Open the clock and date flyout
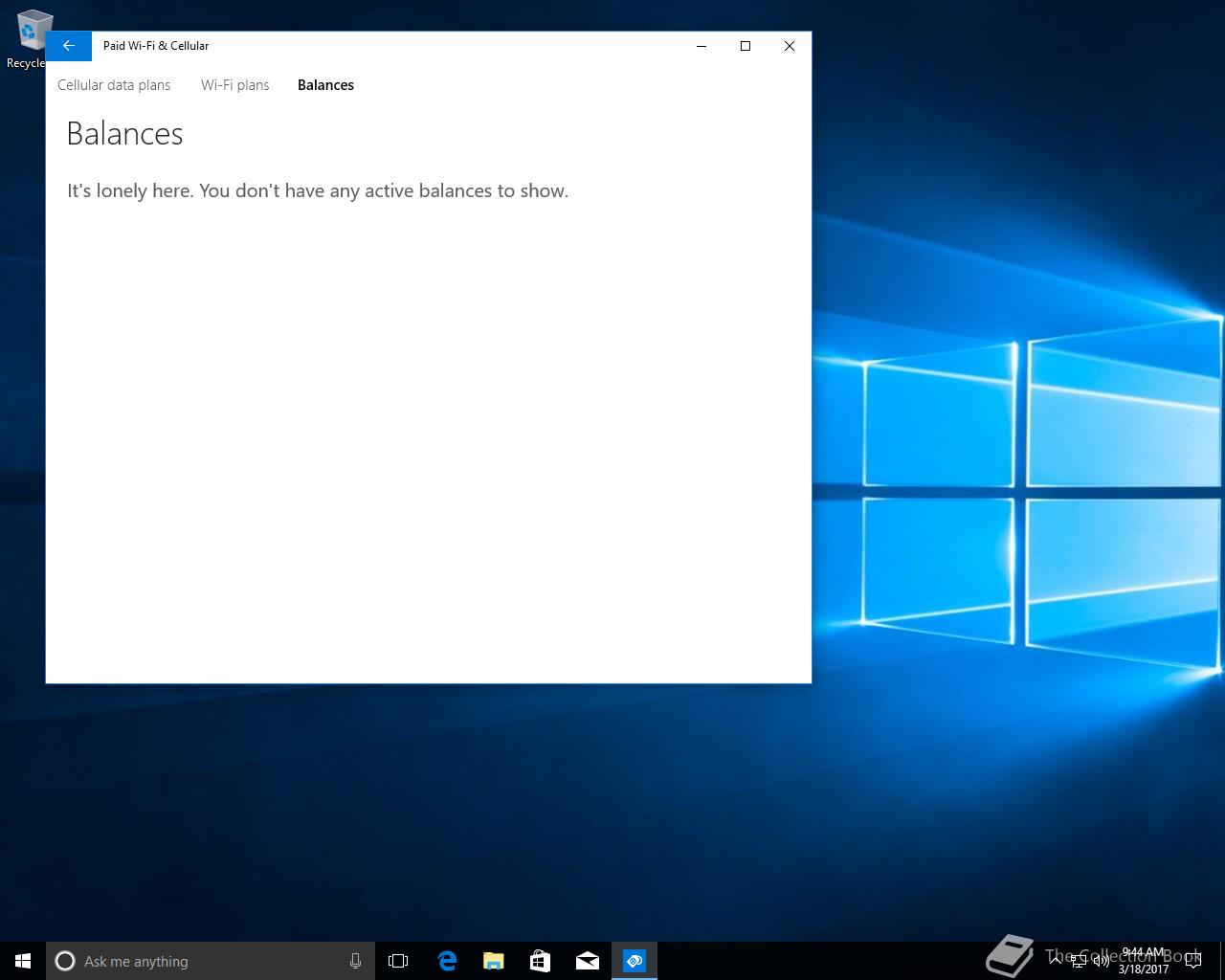 coord(1144,961)
